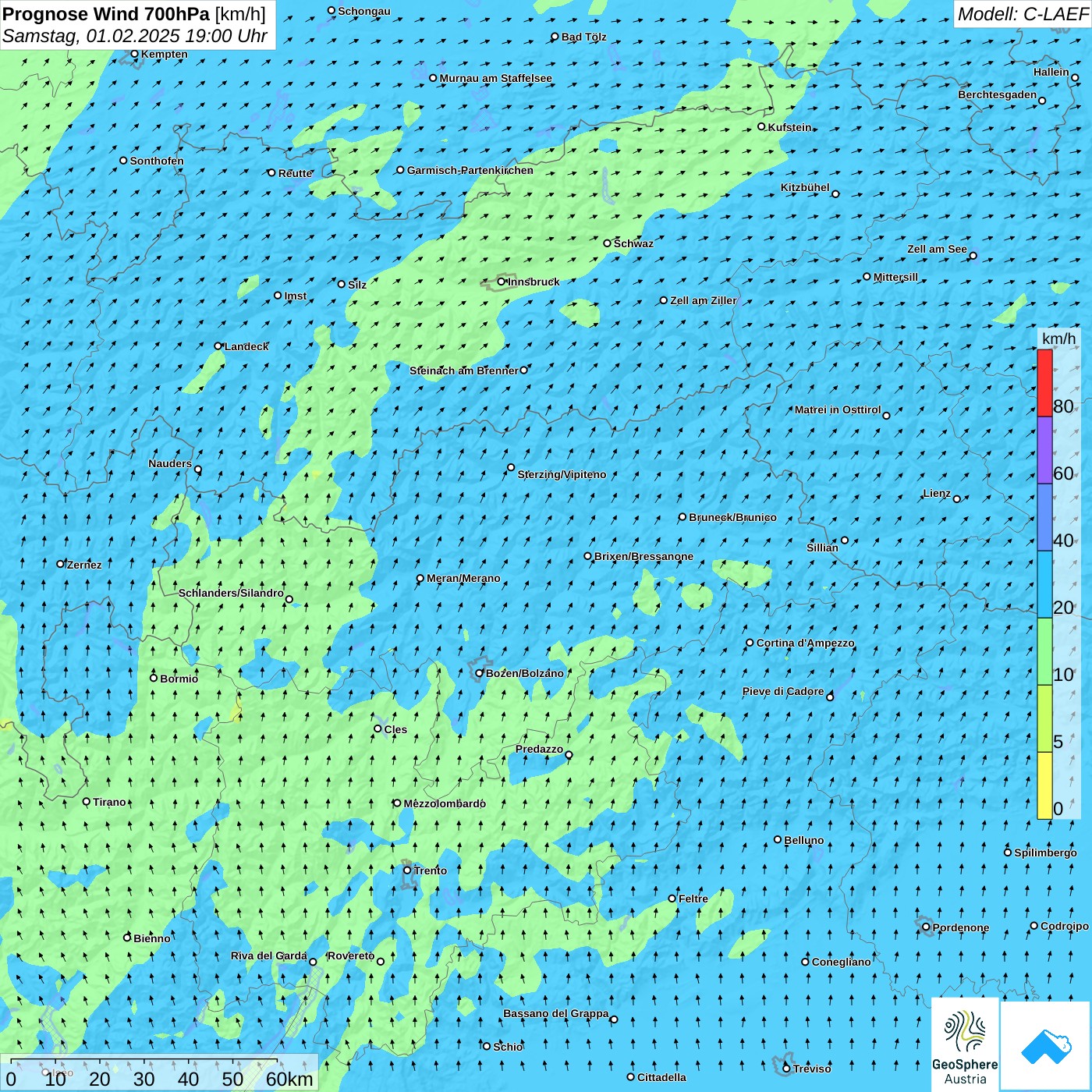
Task: Click the Landeck city label
Action: [246, 347]
